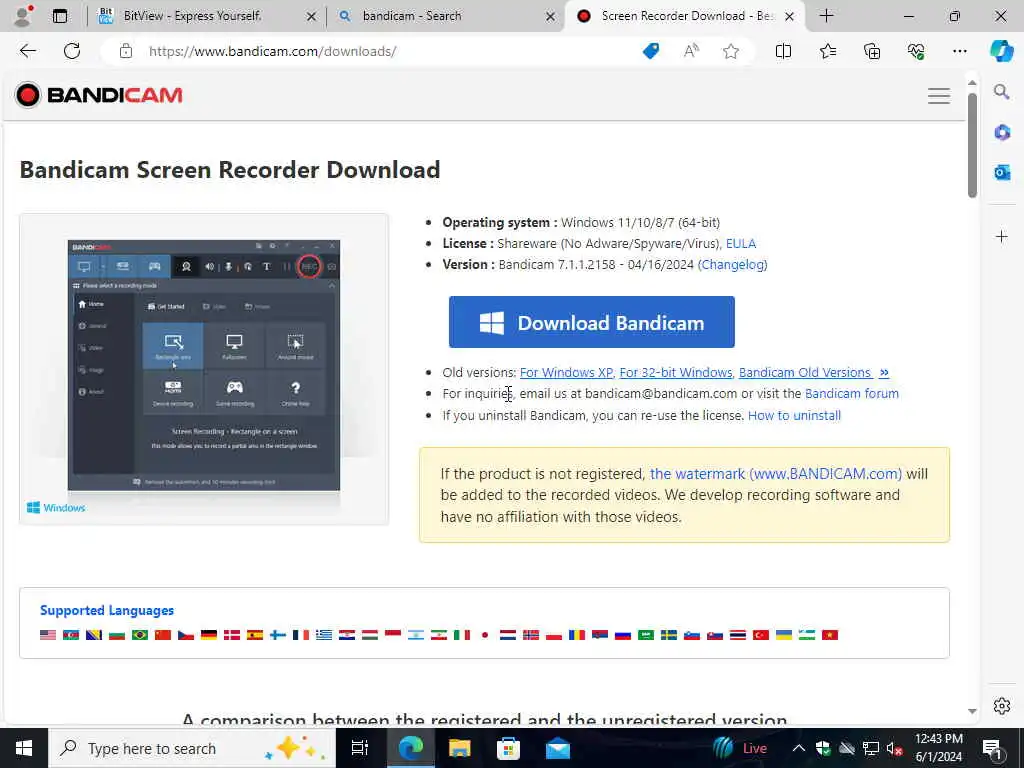Open the Outlook sidebar icon

pos(1002,172)
